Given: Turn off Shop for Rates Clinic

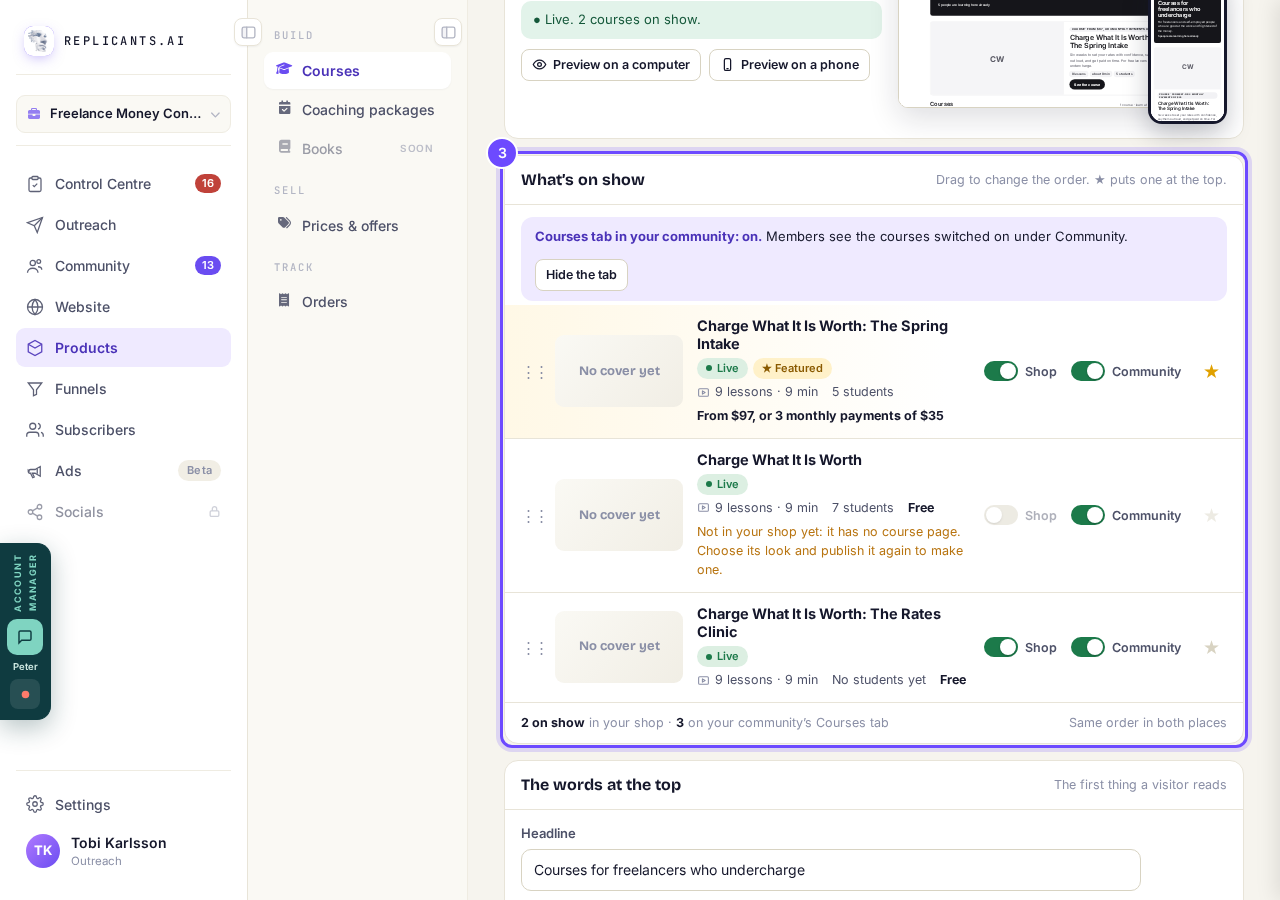Looking at the screenshot, I should pos(1001,647).
